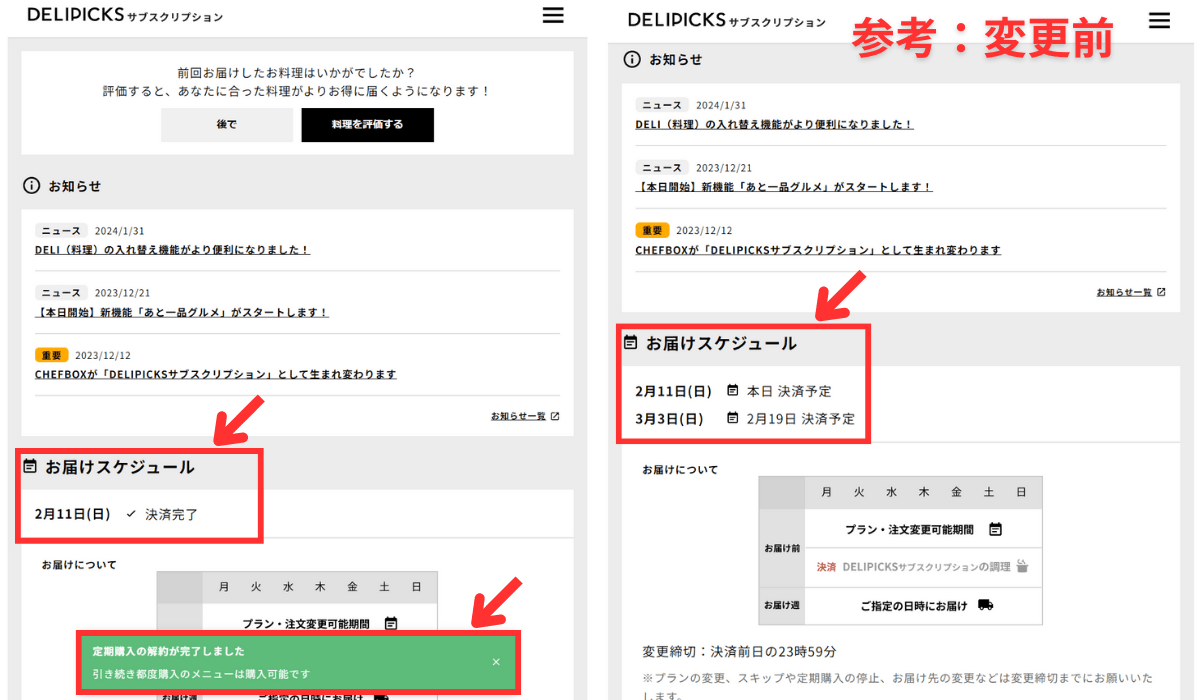Click external-link icon of right お知らせ一覧

(x=1161, y=292)
